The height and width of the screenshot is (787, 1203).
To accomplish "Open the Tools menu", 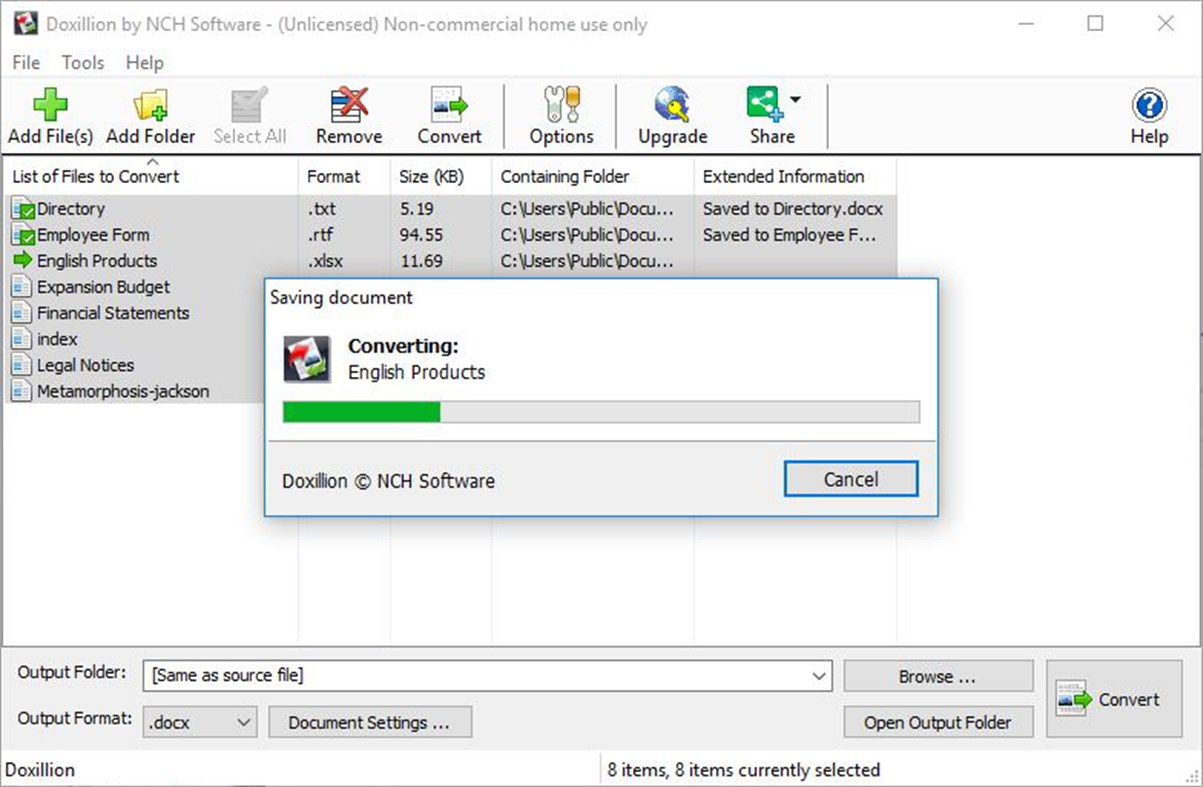I will 82,62.
